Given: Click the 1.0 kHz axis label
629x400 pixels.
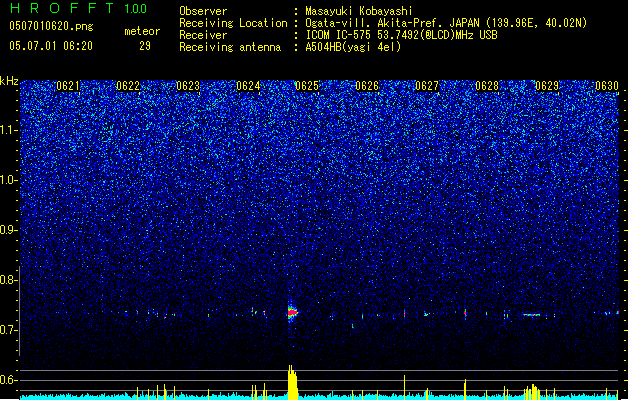Looking at the screenshot, I should [x=9, y=180].
